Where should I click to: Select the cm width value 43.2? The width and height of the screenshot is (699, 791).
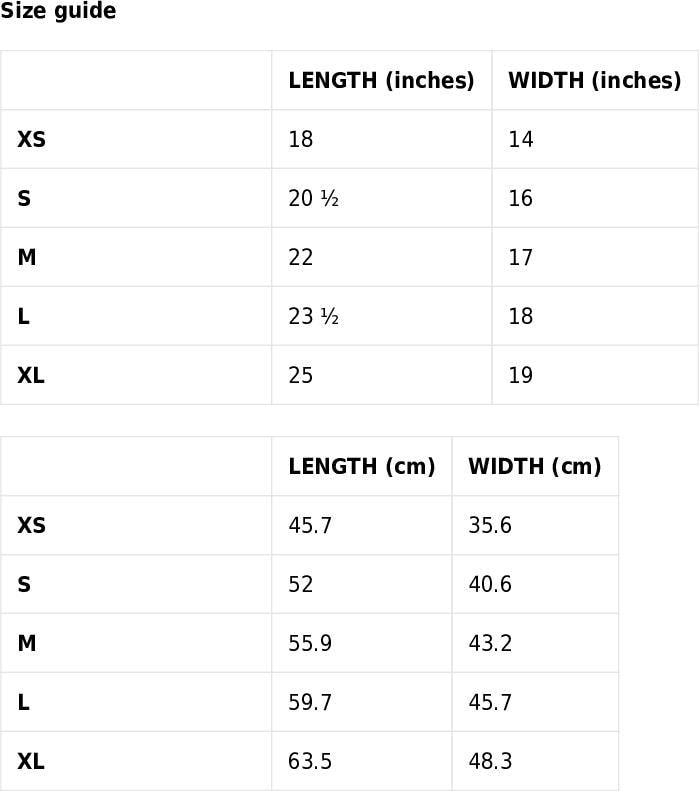[490, 644]
